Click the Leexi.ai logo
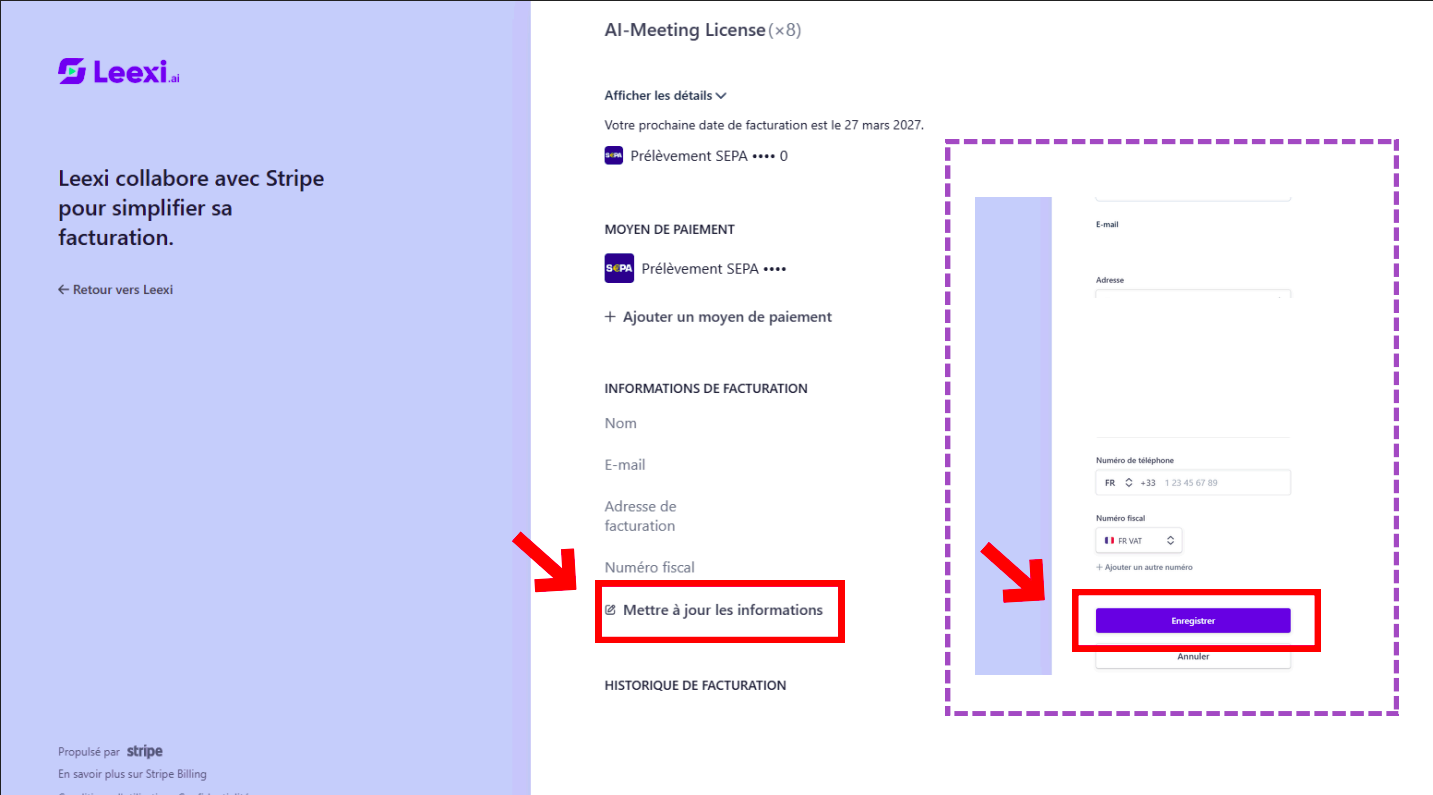 [119, 72]
